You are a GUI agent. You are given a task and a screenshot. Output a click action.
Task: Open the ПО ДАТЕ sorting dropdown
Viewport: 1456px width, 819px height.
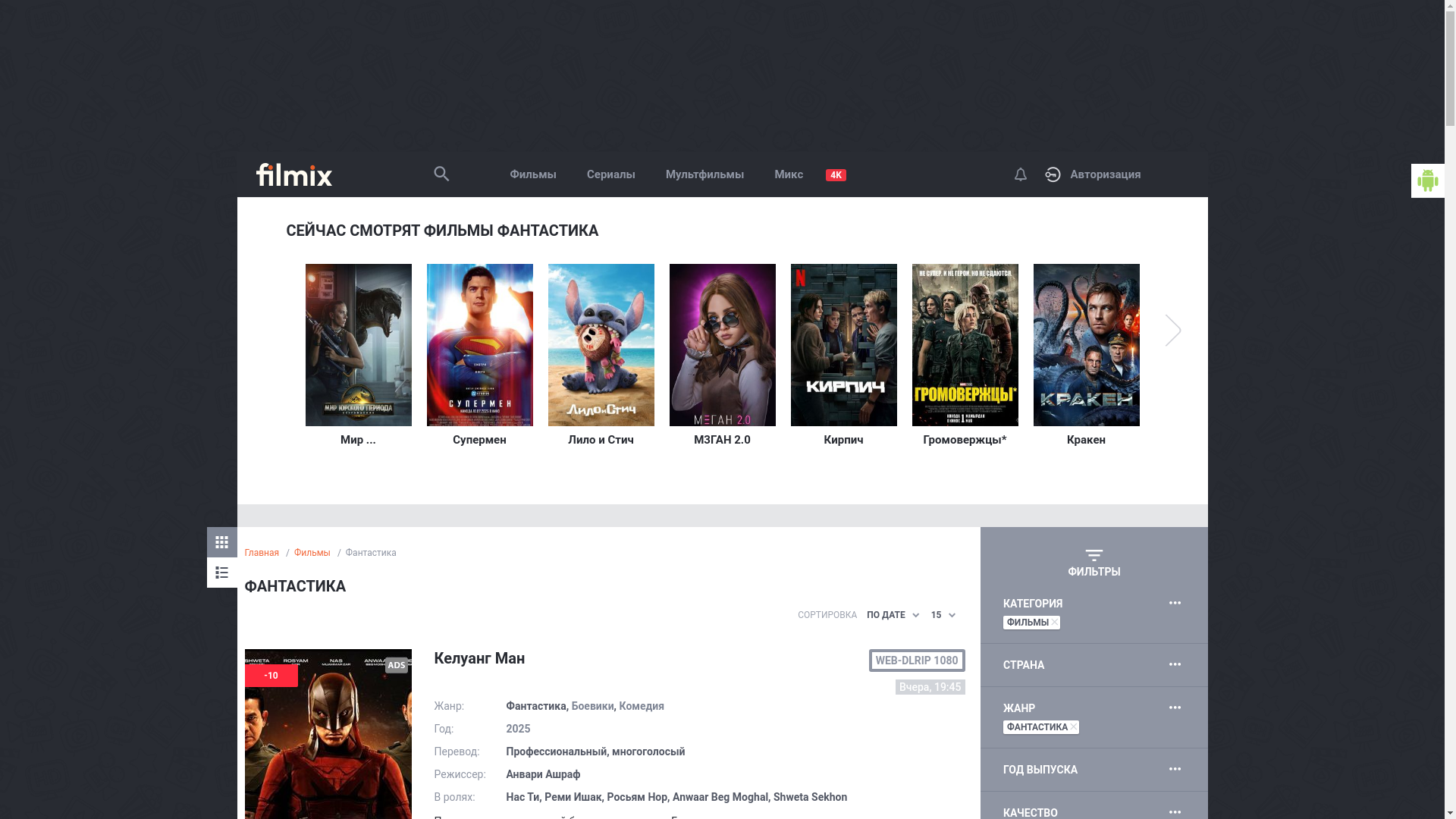pos(893,615)
